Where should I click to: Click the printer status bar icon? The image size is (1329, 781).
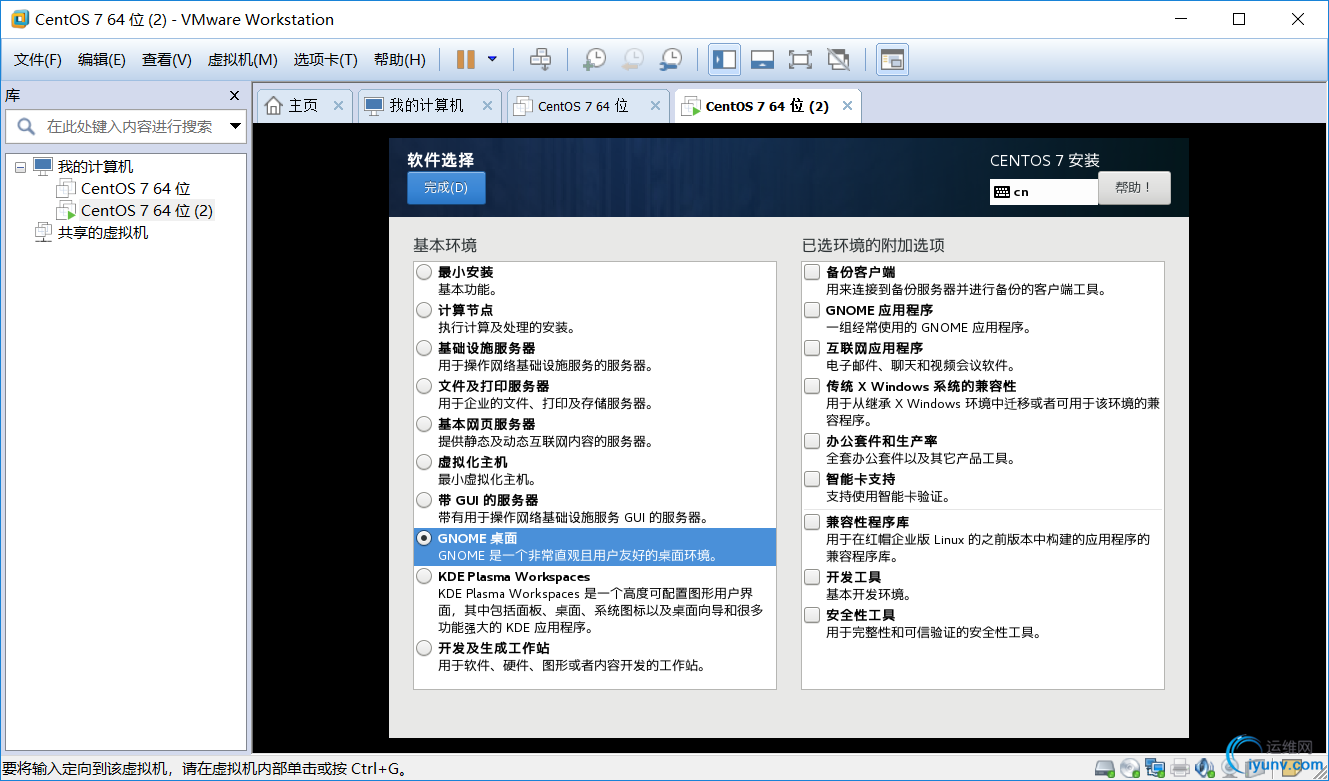point(1180,769)
